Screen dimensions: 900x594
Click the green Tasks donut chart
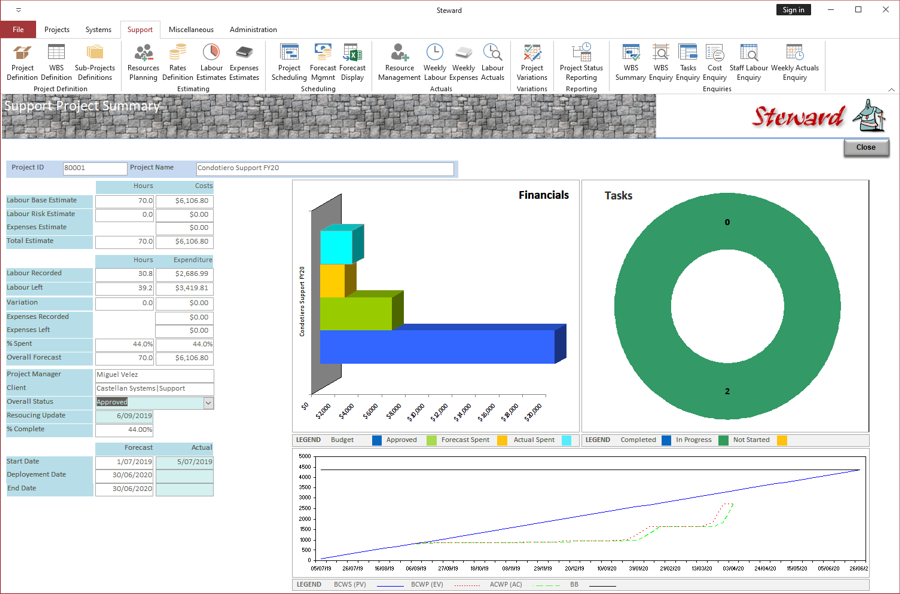(x=727, y=306)
